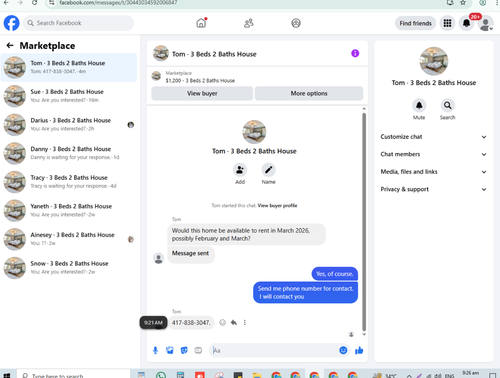React to phone number message with emoji

[222, 322]
